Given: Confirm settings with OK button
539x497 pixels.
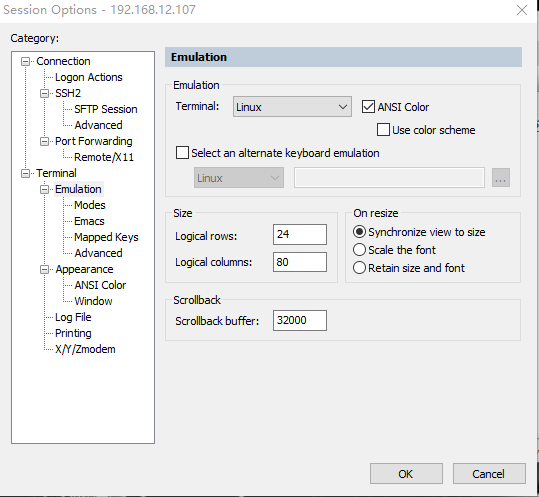Looking at the screenshot, I should [406, 474].
